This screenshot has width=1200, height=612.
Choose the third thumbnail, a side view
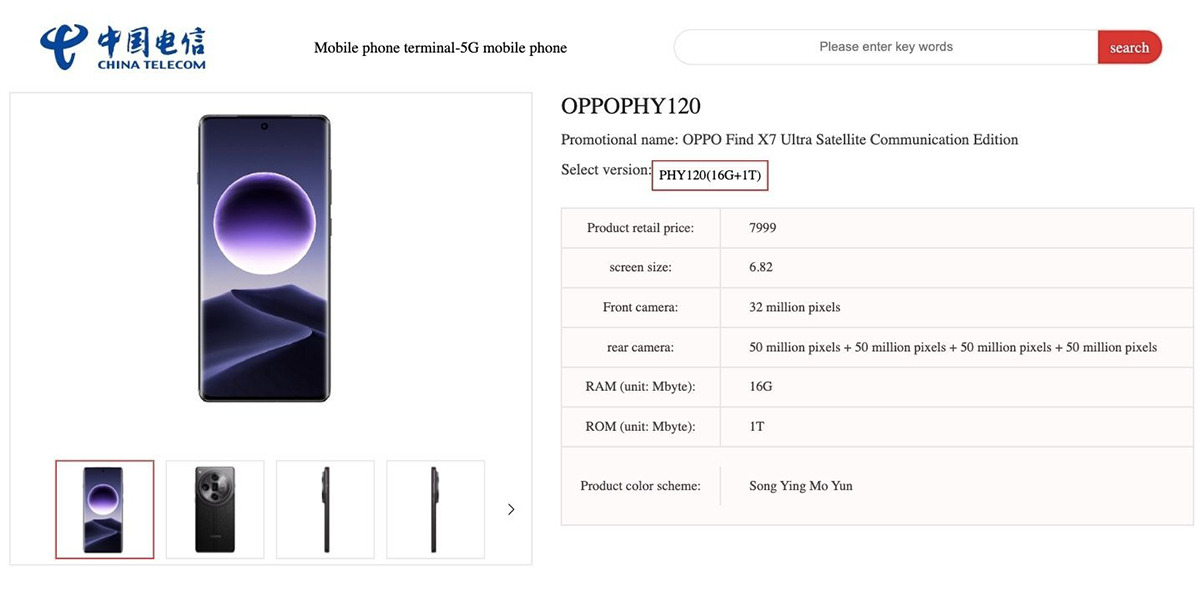coord(325,509)
